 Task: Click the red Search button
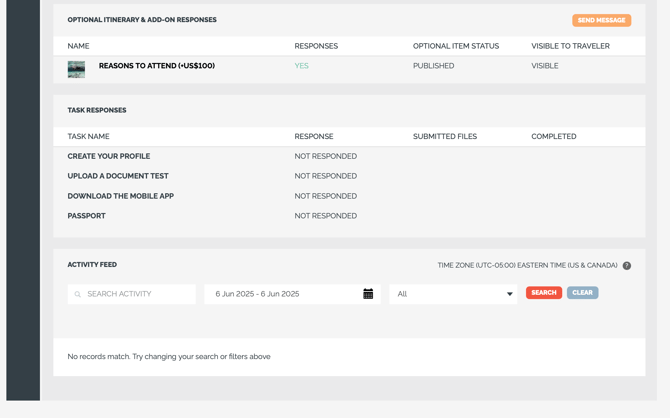point(544,293)
